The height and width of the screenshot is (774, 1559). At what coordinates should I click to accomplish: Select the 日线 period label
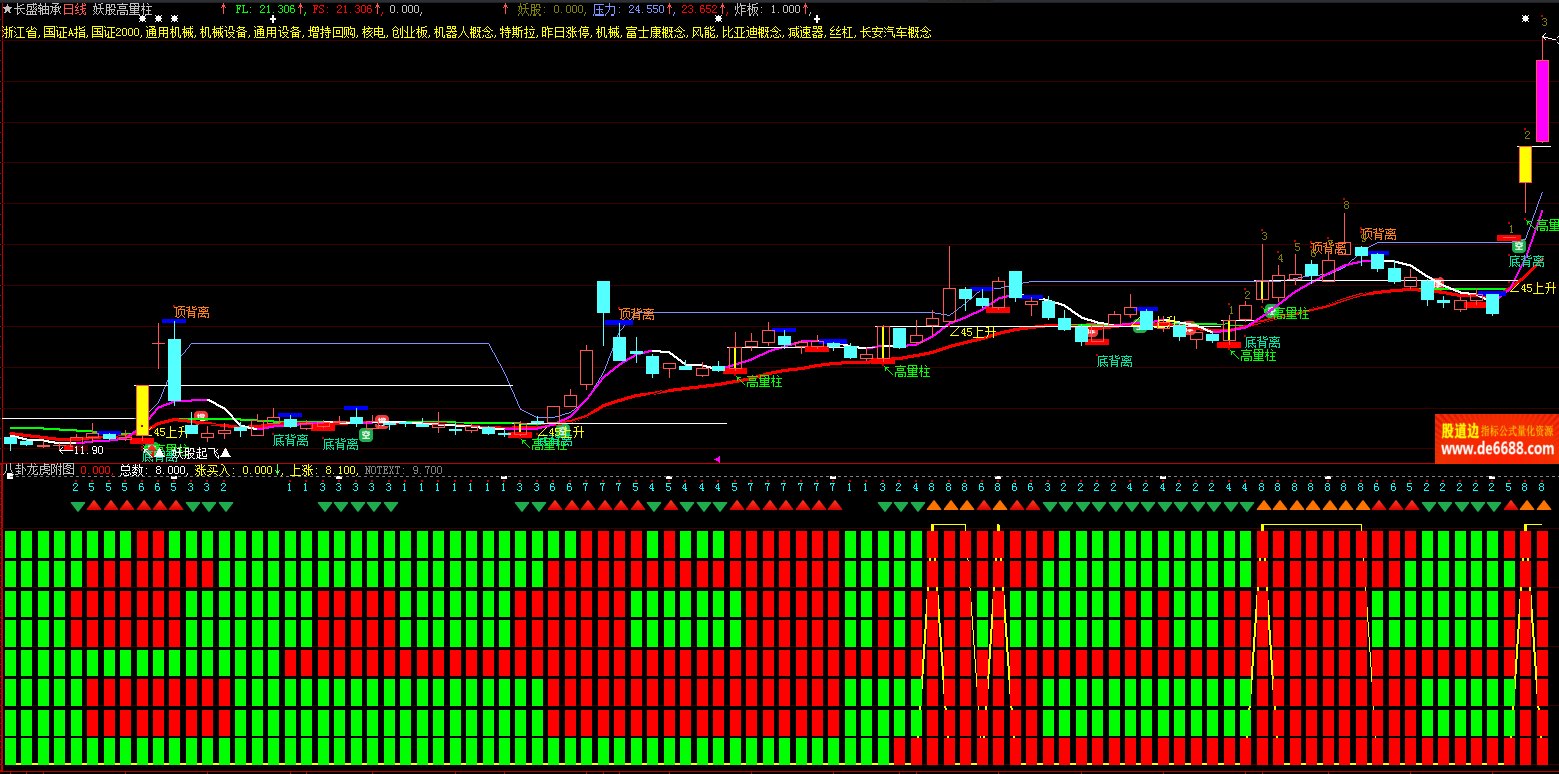coord(75,9)
